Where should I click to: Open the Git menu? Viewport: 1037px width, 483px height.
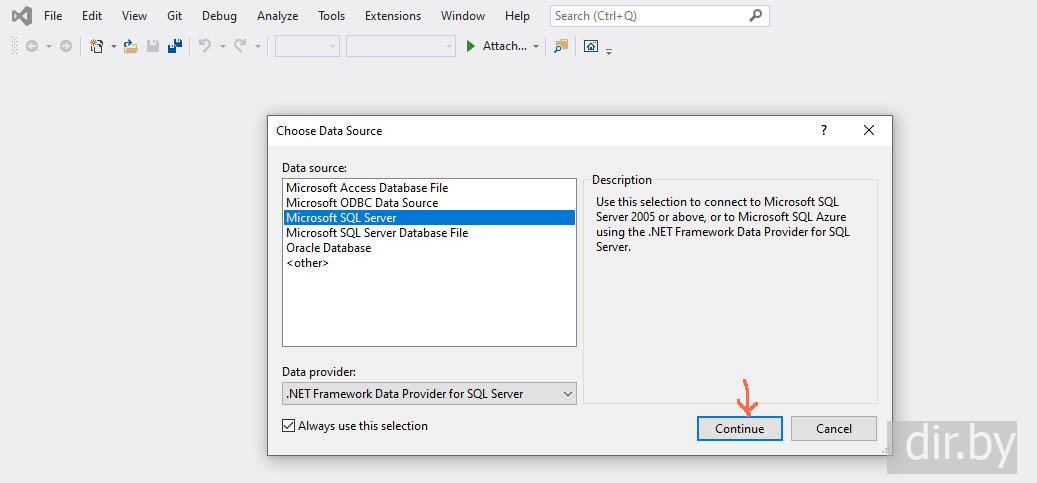[x=175, y=16]
